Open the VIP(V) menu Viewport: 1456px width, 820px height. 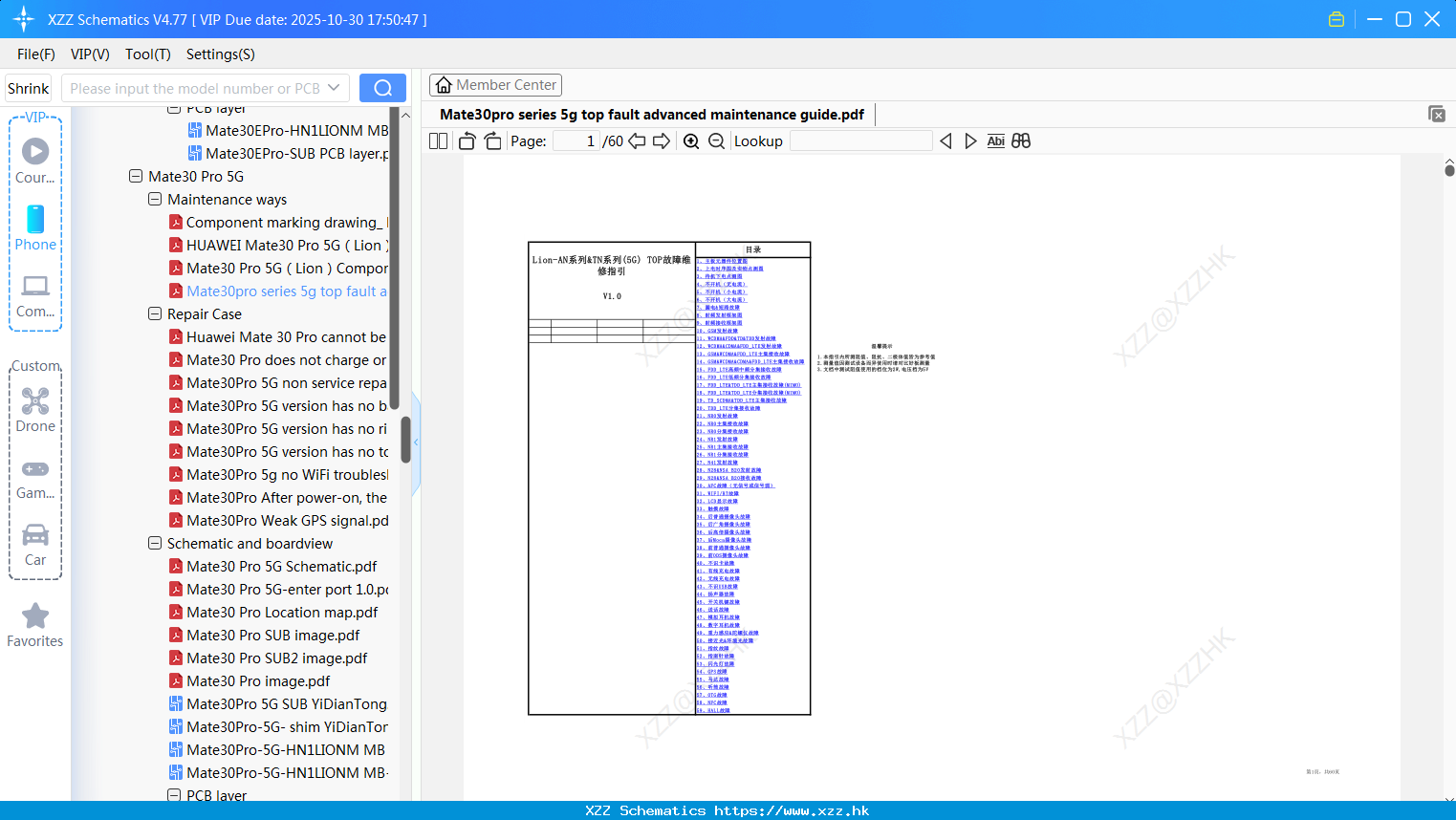pyautogui.click(x=90, y=54)
